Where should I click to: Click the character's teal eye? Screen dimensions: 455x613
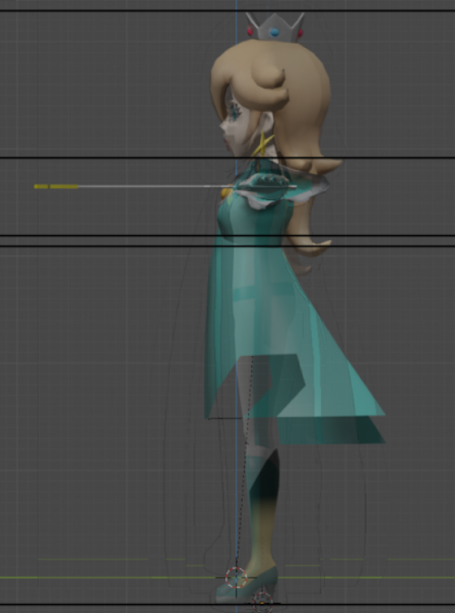click(236, 111)
